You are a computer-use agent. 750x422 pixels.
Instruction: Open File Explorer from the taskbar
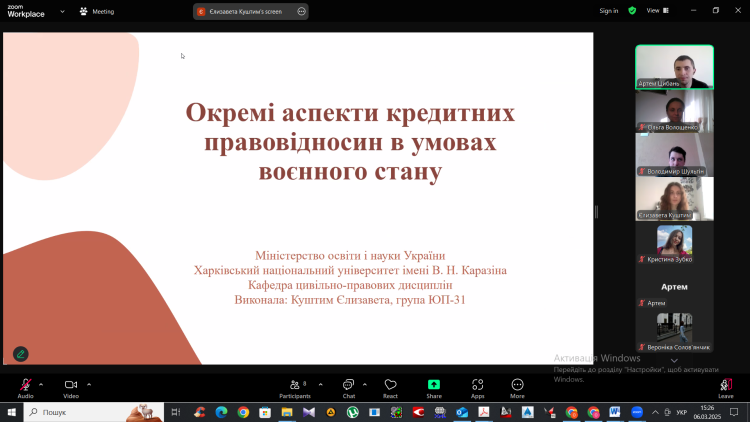pos(287,412)
